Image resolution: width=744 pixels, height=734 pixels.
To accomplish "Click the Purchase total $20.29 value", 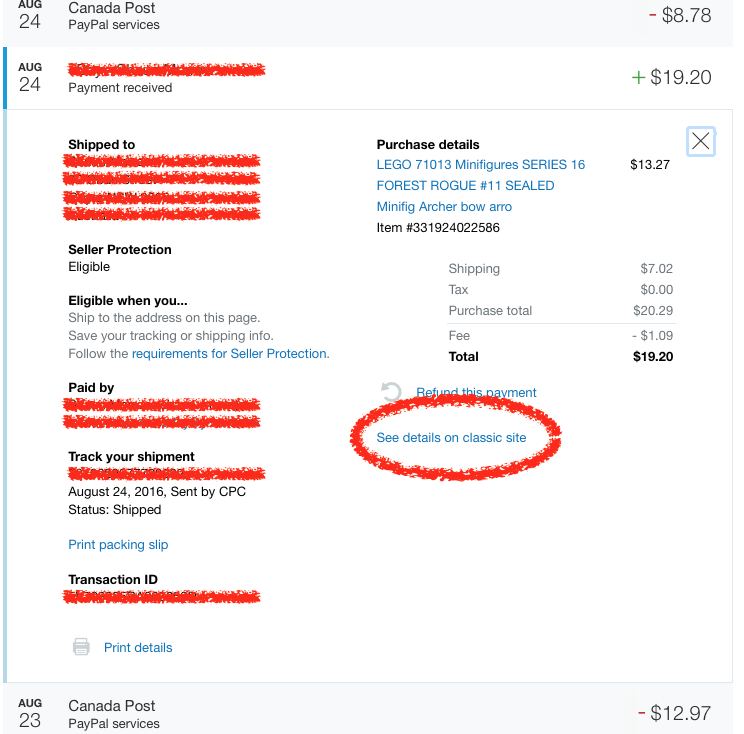I will click(x=652, y=310).
